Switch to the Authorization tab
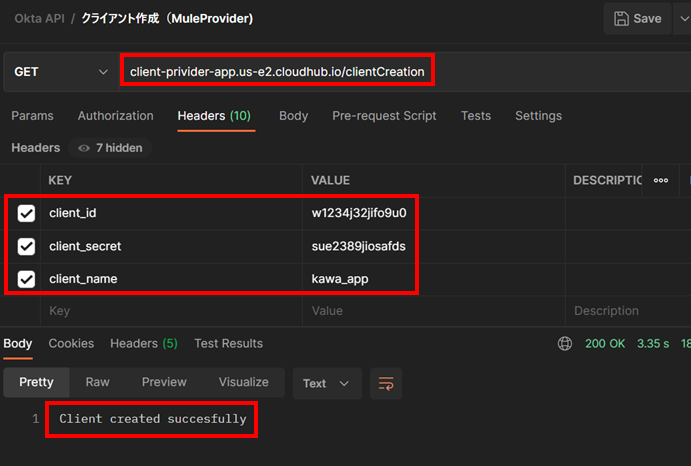 coord(115,116)
